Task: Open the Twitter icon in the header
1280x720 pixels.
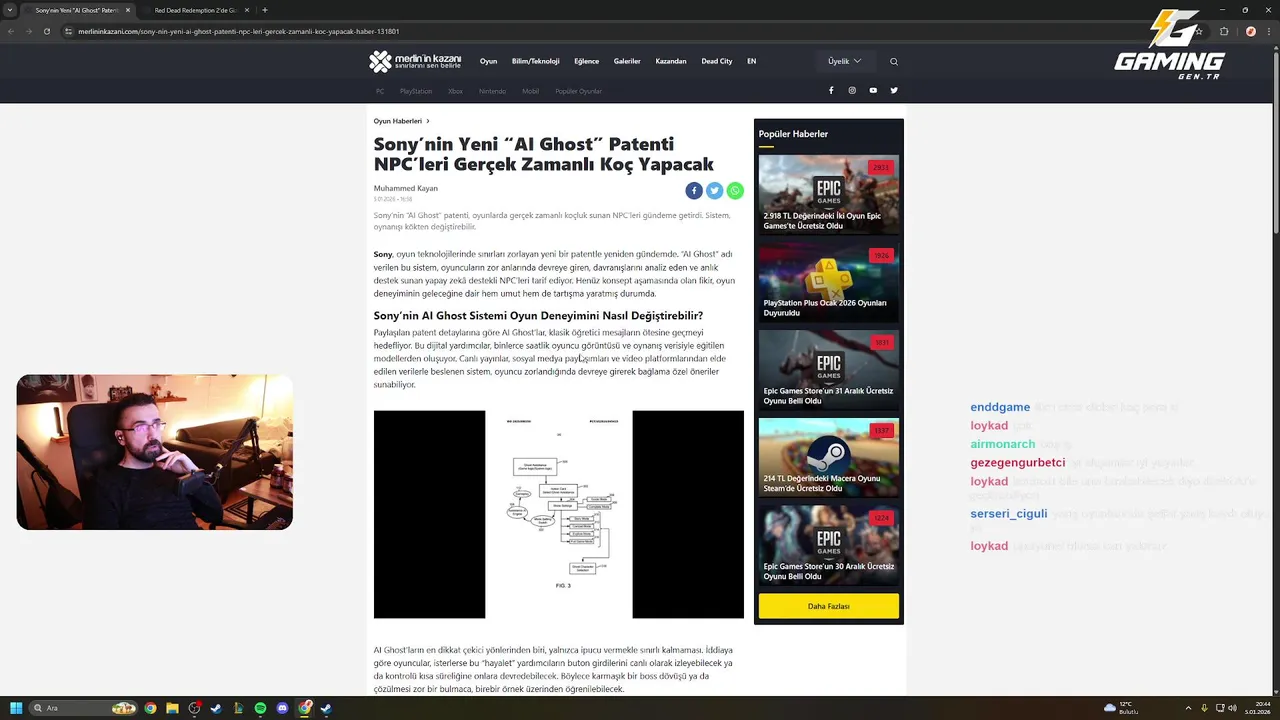Action: coord(894,90)
